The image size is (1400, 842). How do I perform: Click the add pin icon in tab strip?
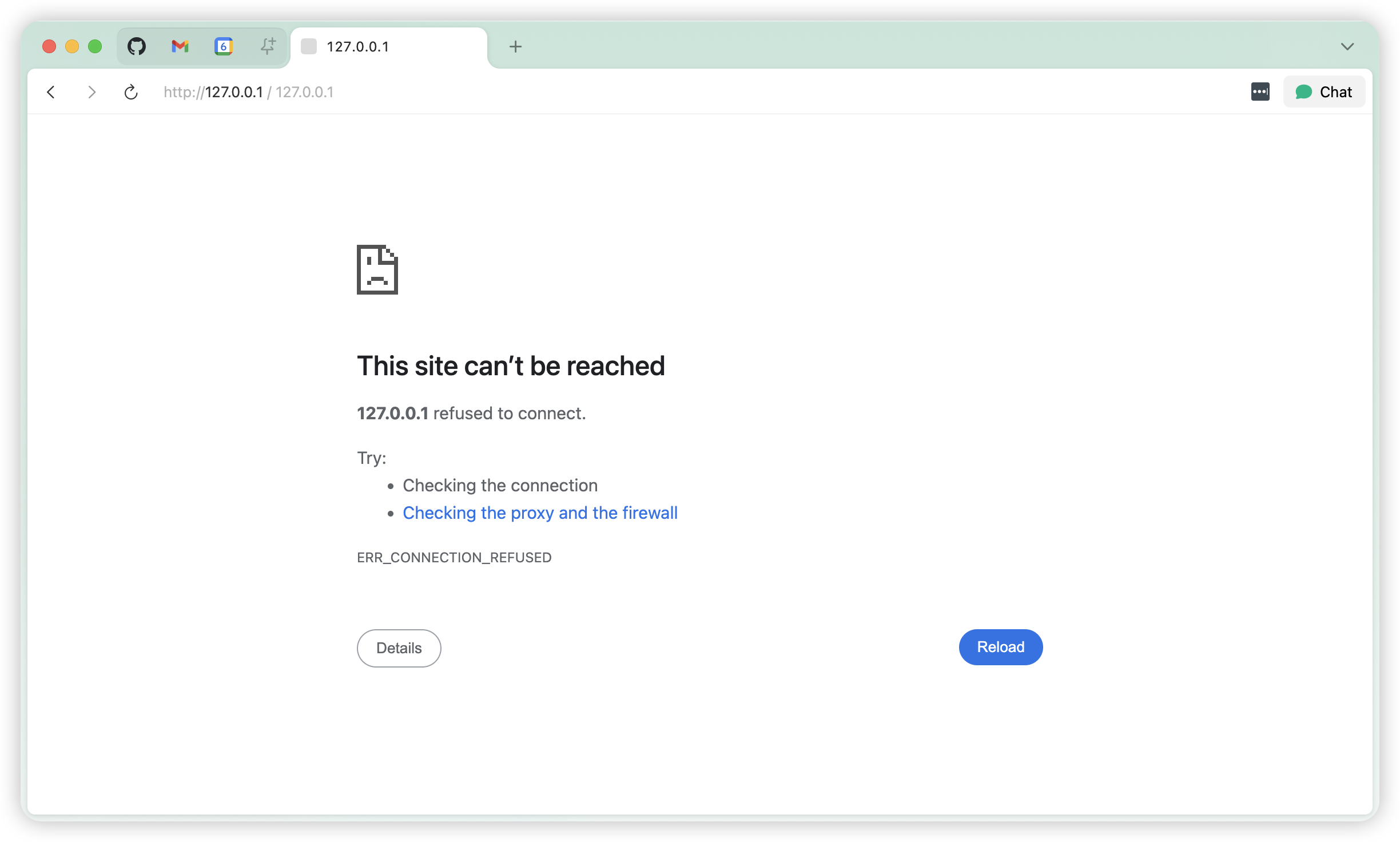point(268,46)
